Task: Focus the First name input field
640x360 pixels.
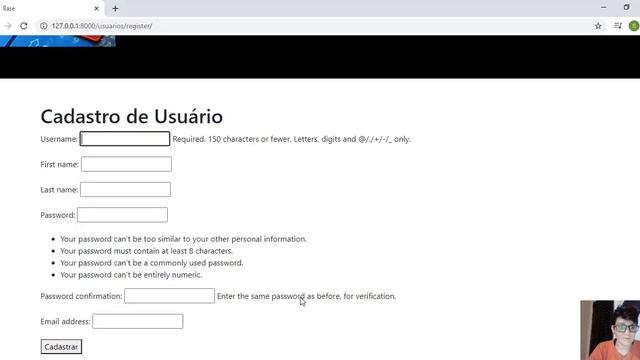Action: pos(126,164)
